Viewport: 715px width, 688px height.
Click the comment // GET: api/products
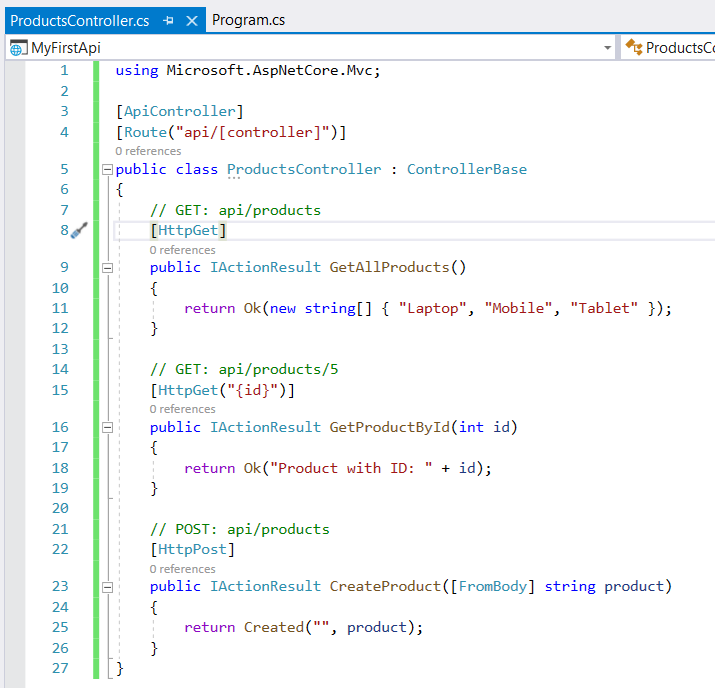[x=235, y=210]
